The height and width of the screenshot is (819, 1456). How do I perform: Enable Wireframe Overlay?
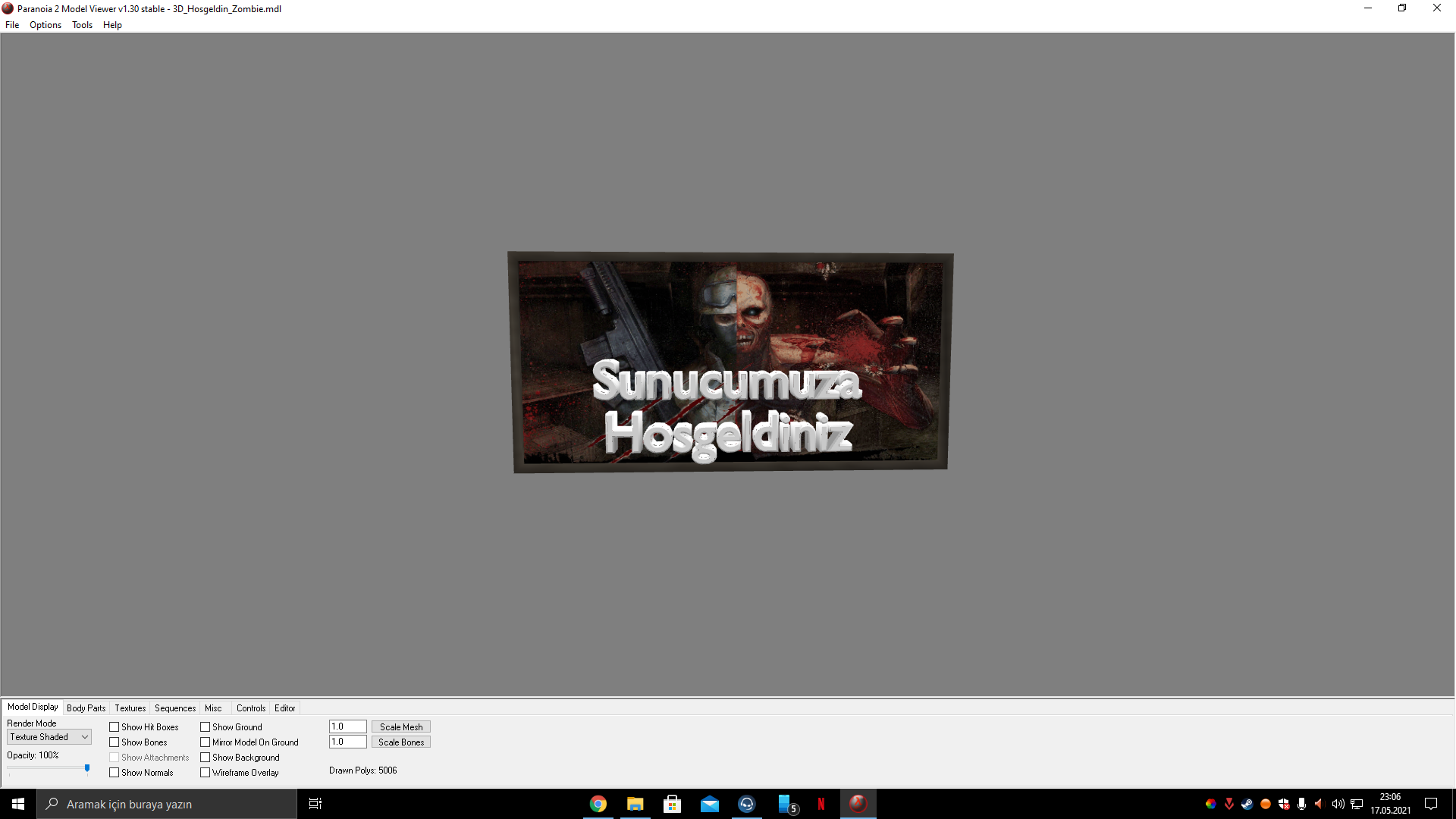[206, 773]
